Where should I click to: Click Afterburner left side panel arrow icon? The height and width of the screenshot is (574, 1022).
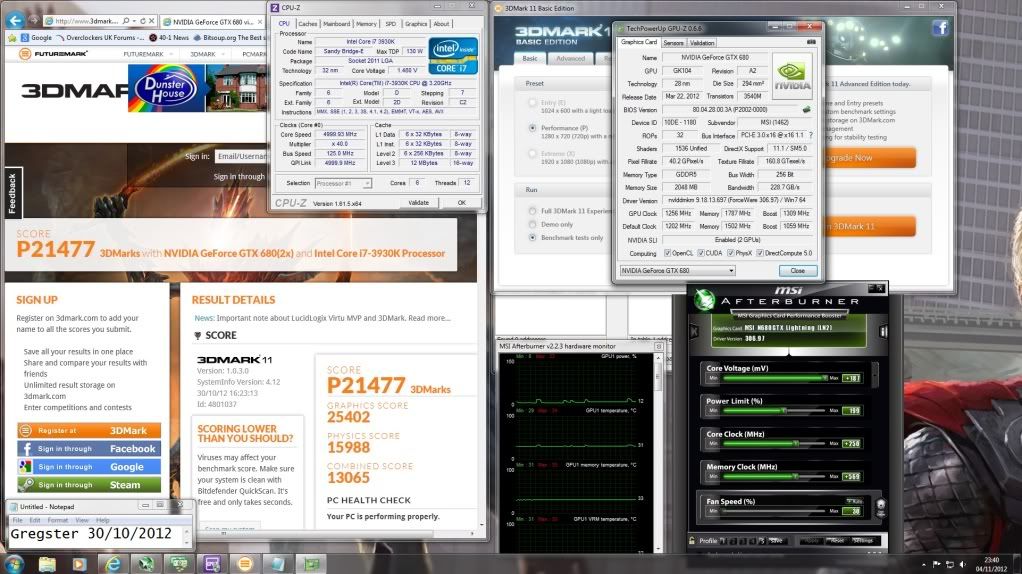tap(694, 332)
